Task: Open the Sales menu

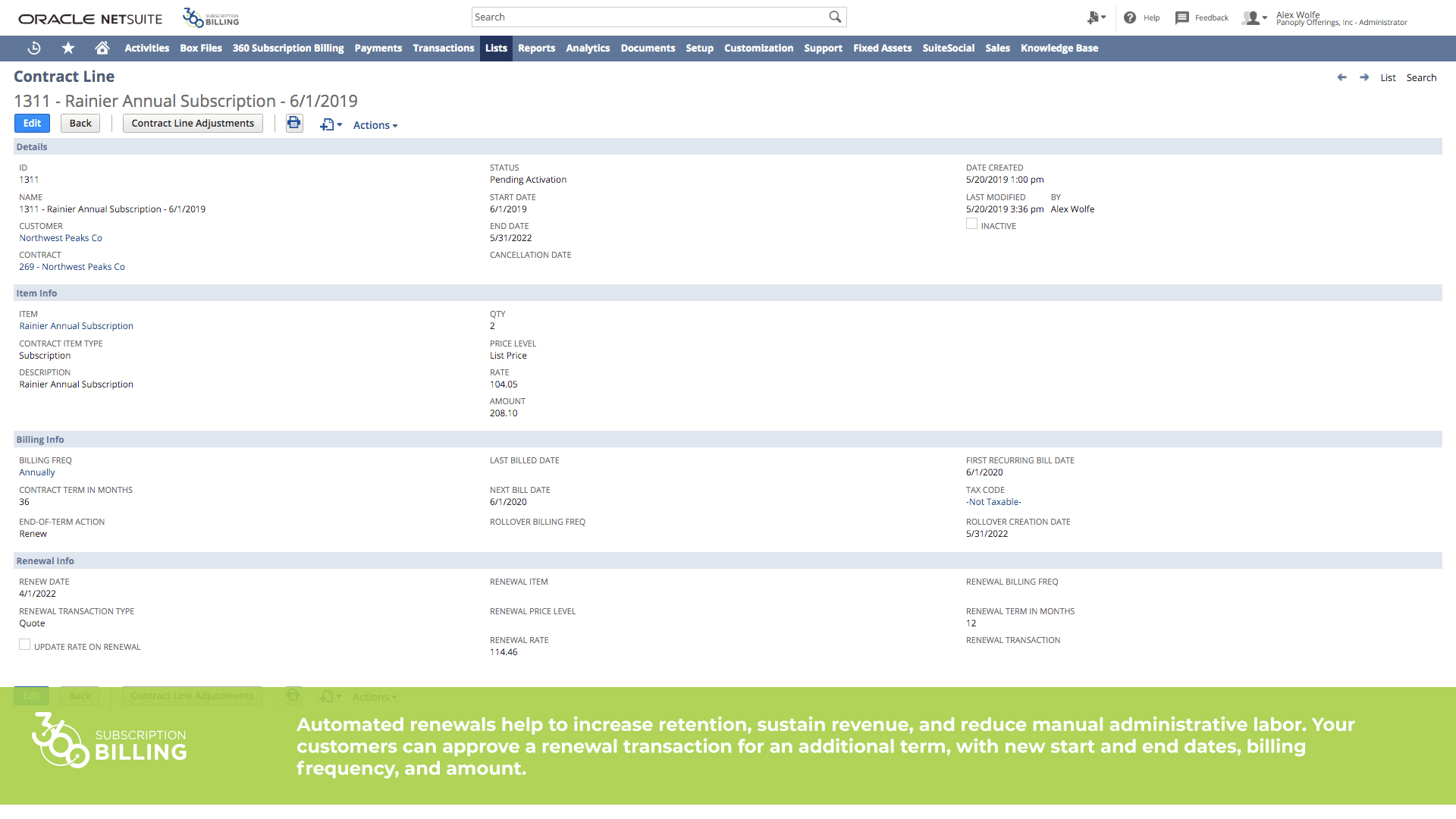Action: coord(997,48)
